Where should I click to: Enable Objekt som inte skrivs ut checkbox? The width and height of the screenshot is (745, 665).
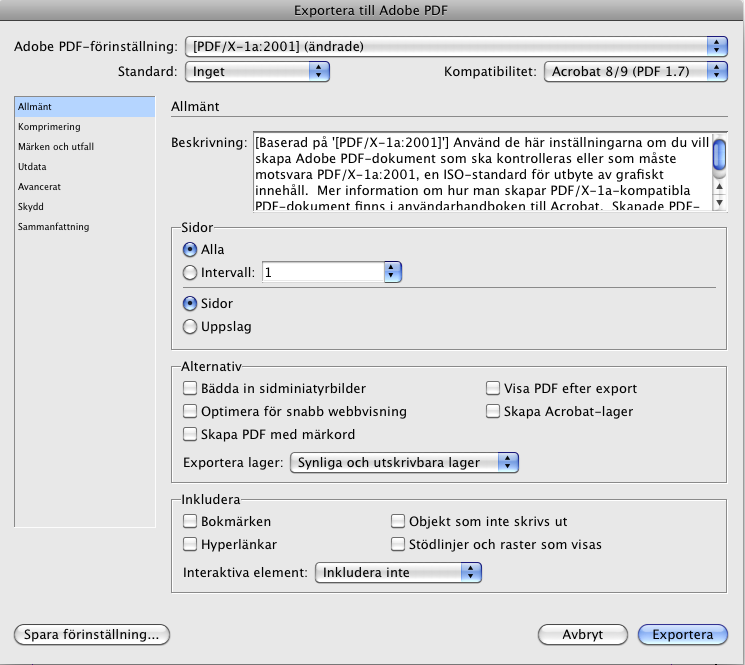tap(398, 521)
